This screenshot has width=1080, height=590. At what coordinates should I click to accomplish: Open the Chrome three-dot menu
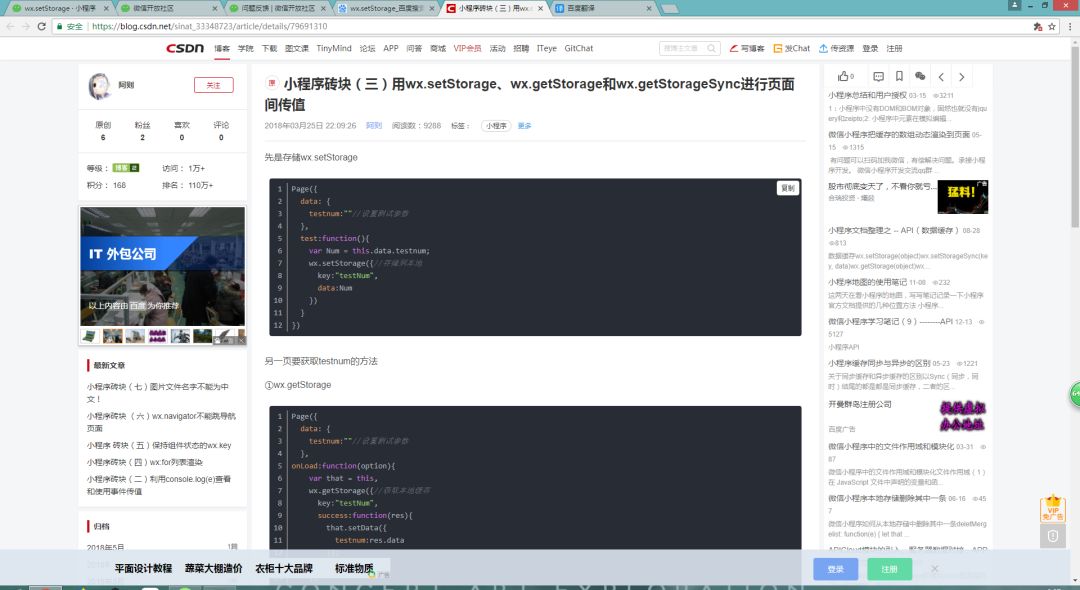(1070, 26)
